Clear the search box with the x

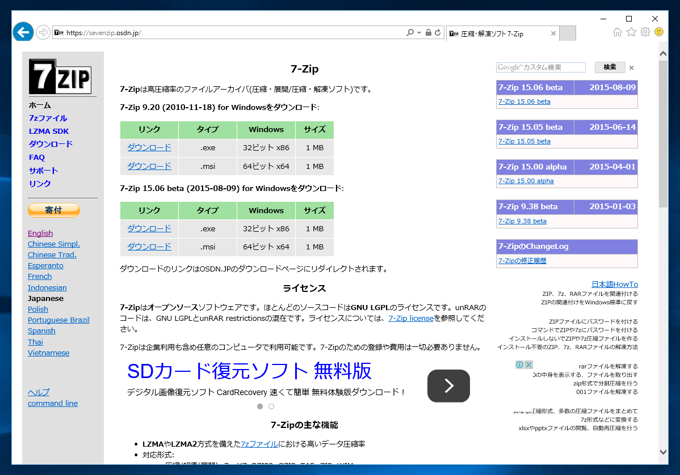[x=631, y=68]
